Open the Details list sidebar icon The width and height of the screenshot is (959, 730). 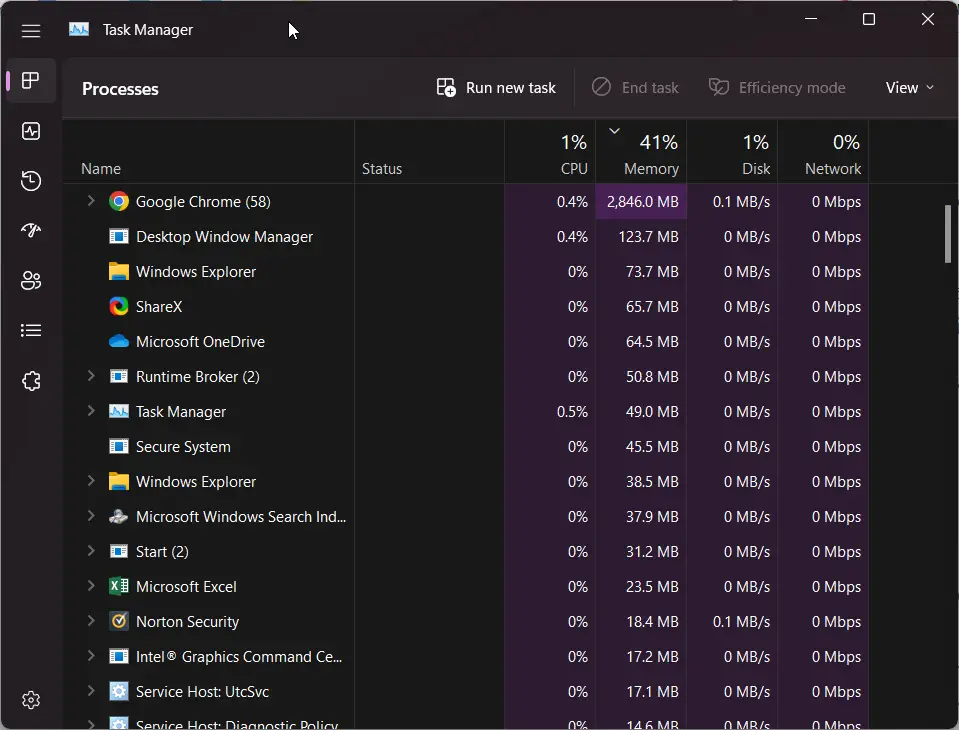[x=31, y=331]
